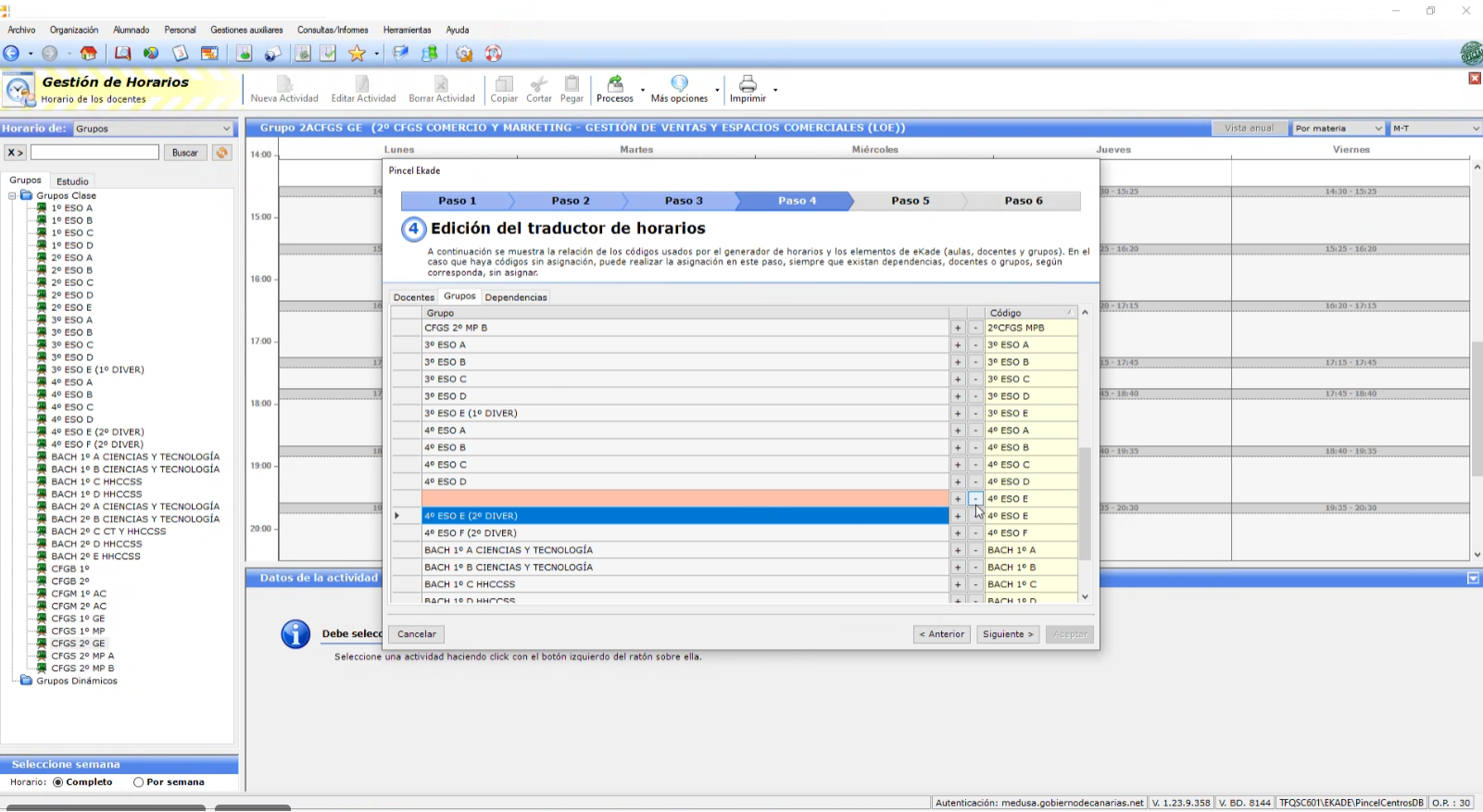This screenshot has width=1483, height=812.
Task: Open the Alumnado menu
Action: coord(131,30)
